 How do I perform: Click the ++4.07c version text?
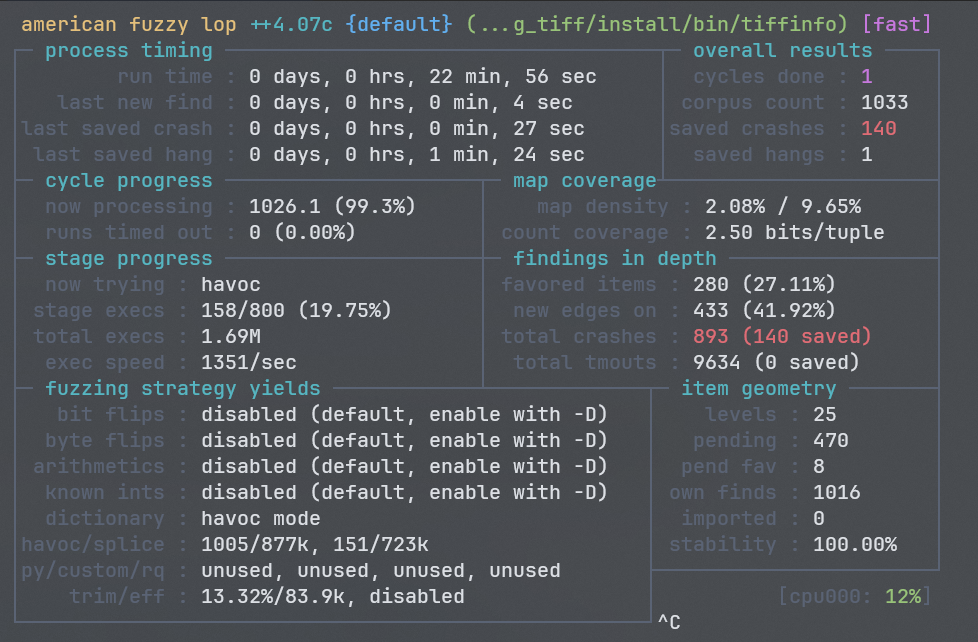point(291,24)
